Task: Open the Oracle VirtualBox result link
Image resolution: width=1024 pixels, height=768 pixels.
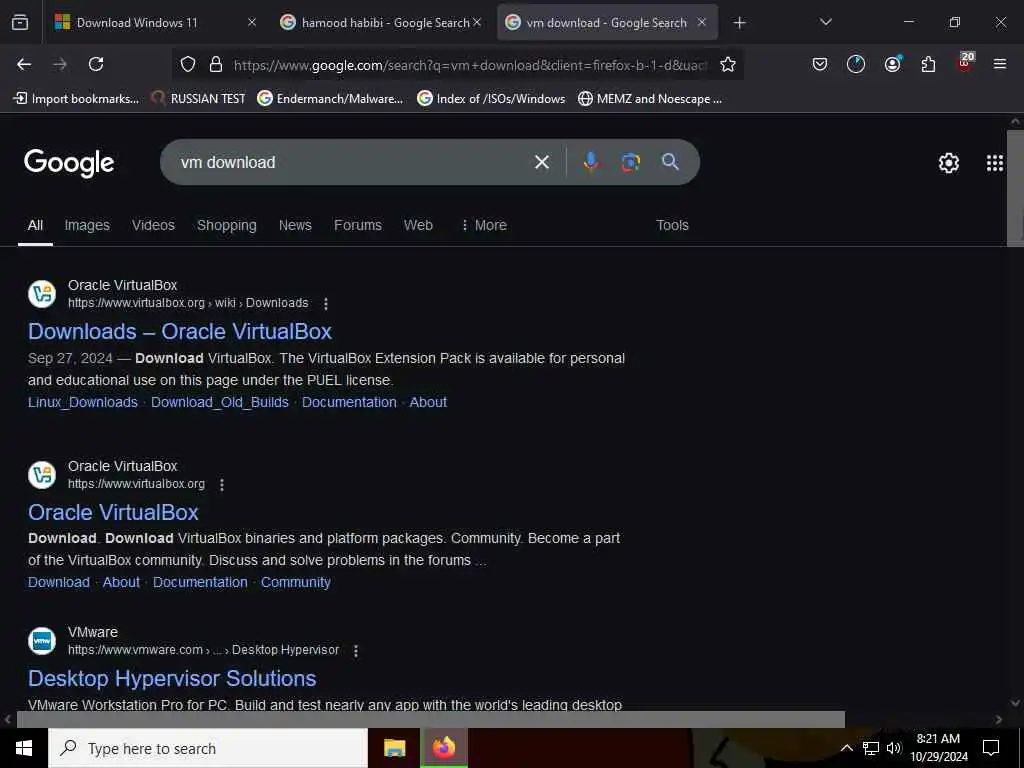Action: (x=113, y=512)
